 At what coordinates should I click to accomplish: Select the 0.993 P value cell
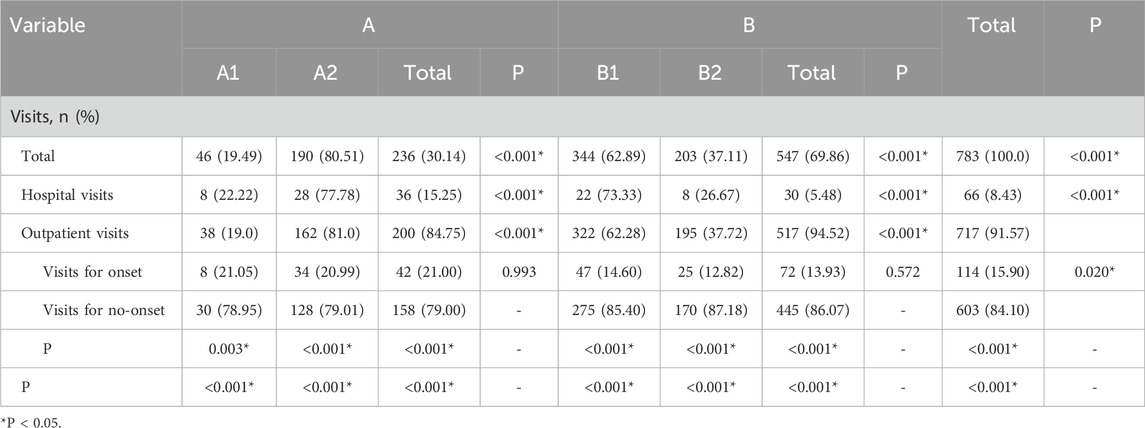tap(518, 271)
